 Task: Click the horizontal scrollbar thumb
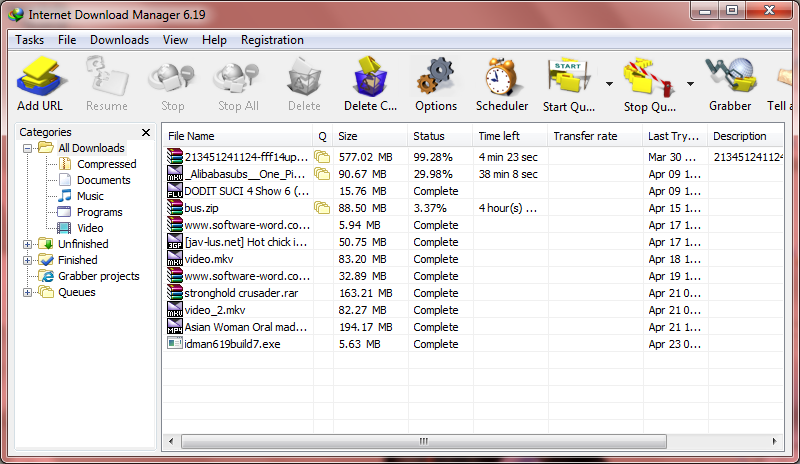(423, 441)
